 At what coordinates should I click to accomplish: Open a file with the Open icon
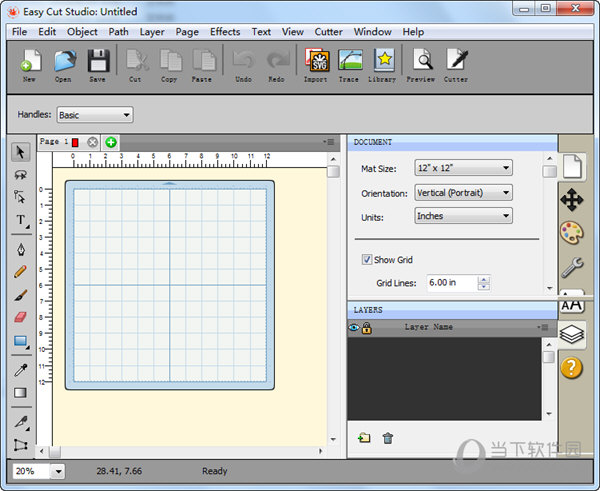coord(64,60)
